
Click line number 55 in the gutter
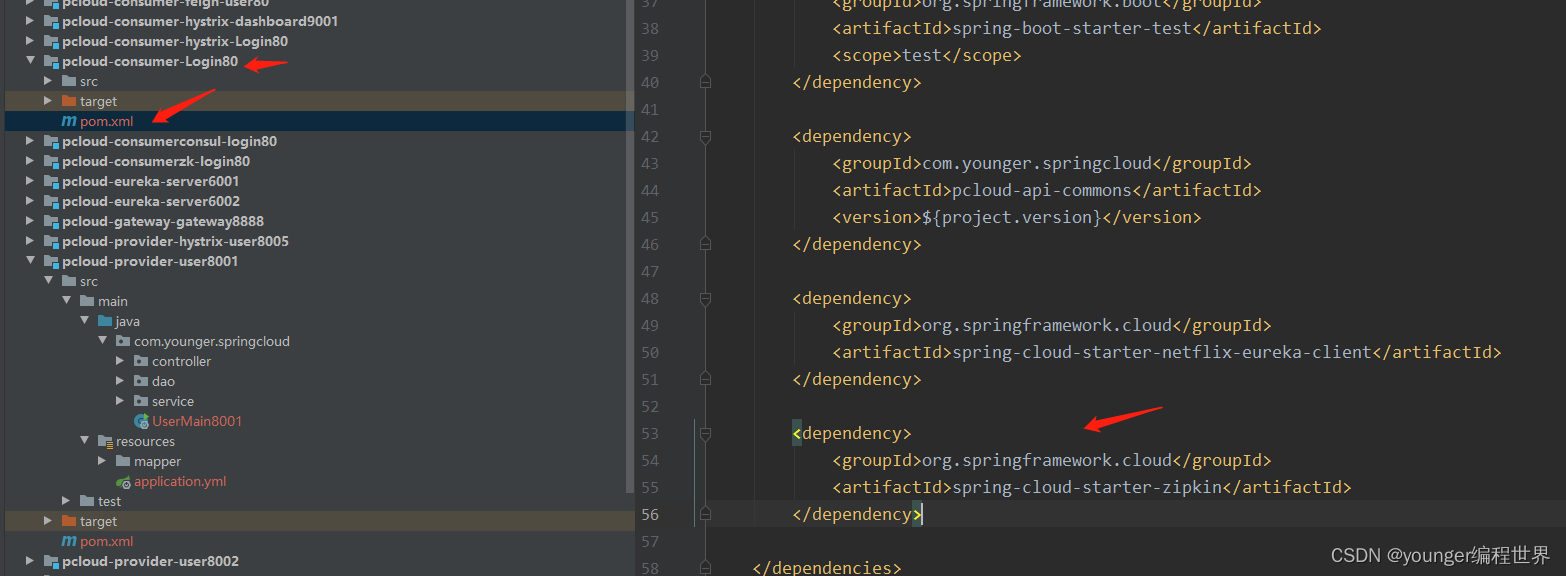click(x=648, y=487)
